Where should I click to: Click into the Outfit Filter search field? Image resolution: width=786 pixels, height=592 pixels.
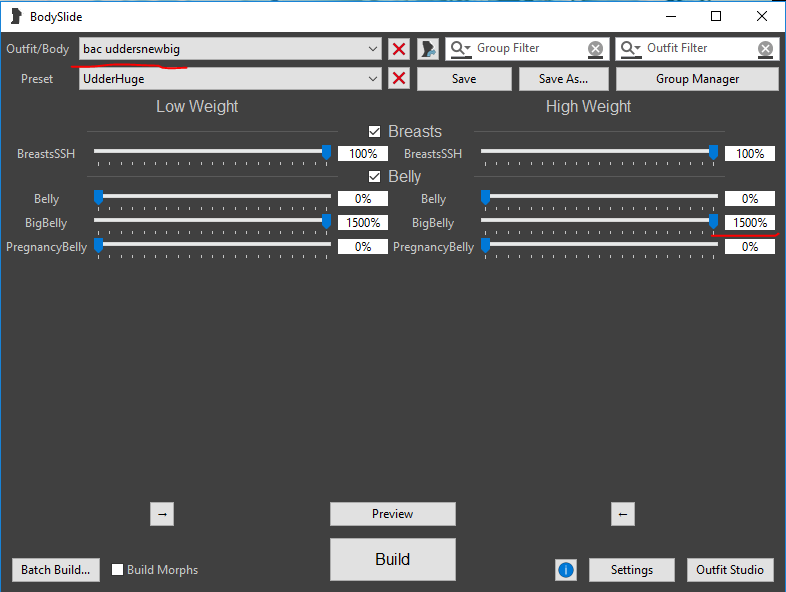coord(699,49)
